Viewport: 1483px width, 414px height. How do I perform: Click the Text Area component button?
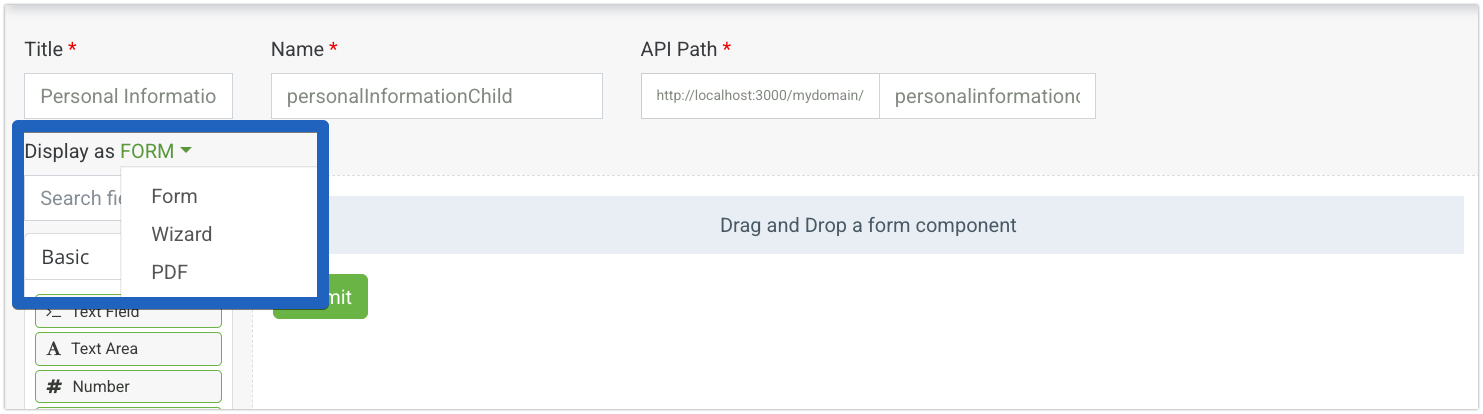(128, 349)
